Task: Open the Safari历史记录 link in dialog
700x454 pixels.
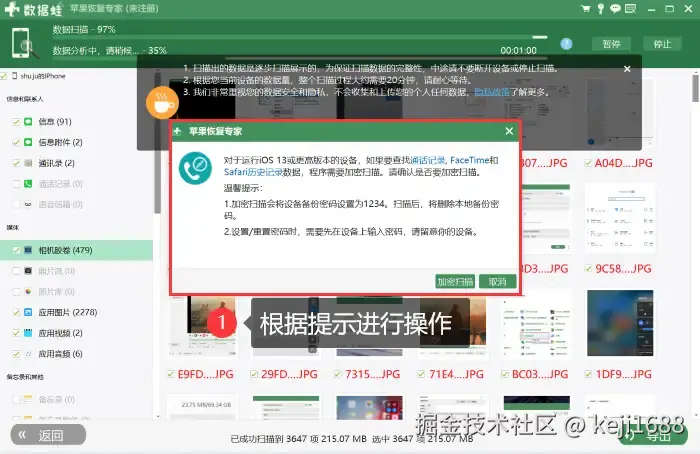Action: (x=253, y=172)
